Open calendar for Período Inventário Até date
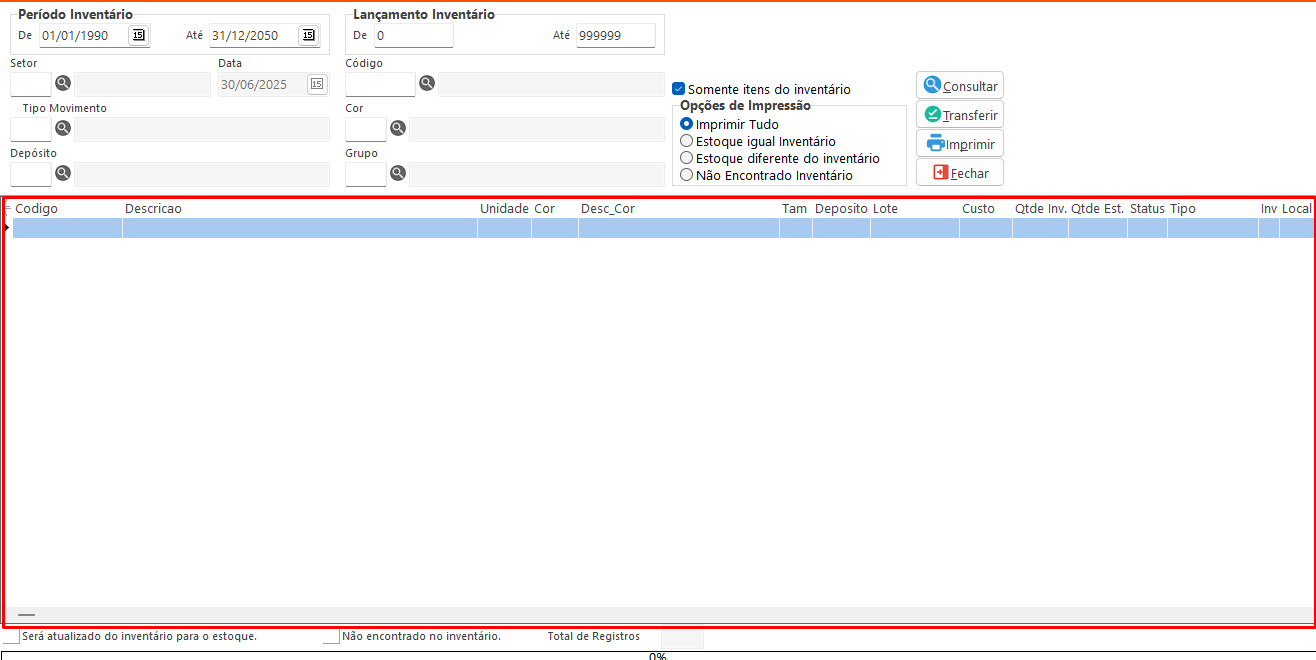The width and height of the screenshot is (1316, 660). 308,36
